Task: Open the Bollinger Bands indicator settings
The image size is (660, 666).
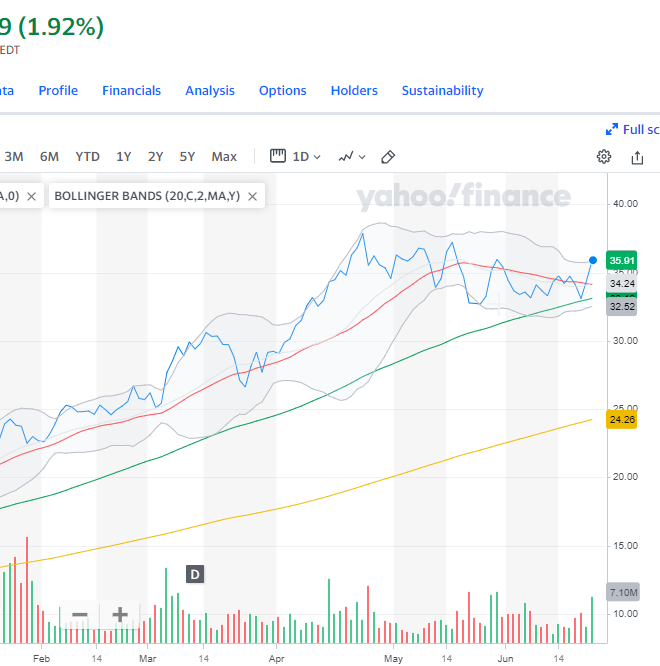Action: (148, 197)
